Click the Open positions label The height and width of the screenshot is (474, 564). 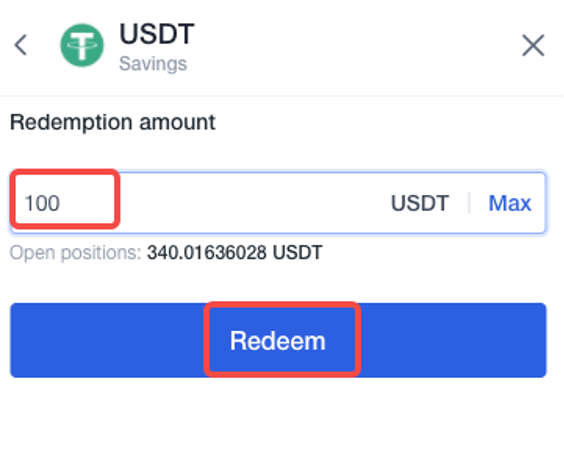(x=76, y=252)
